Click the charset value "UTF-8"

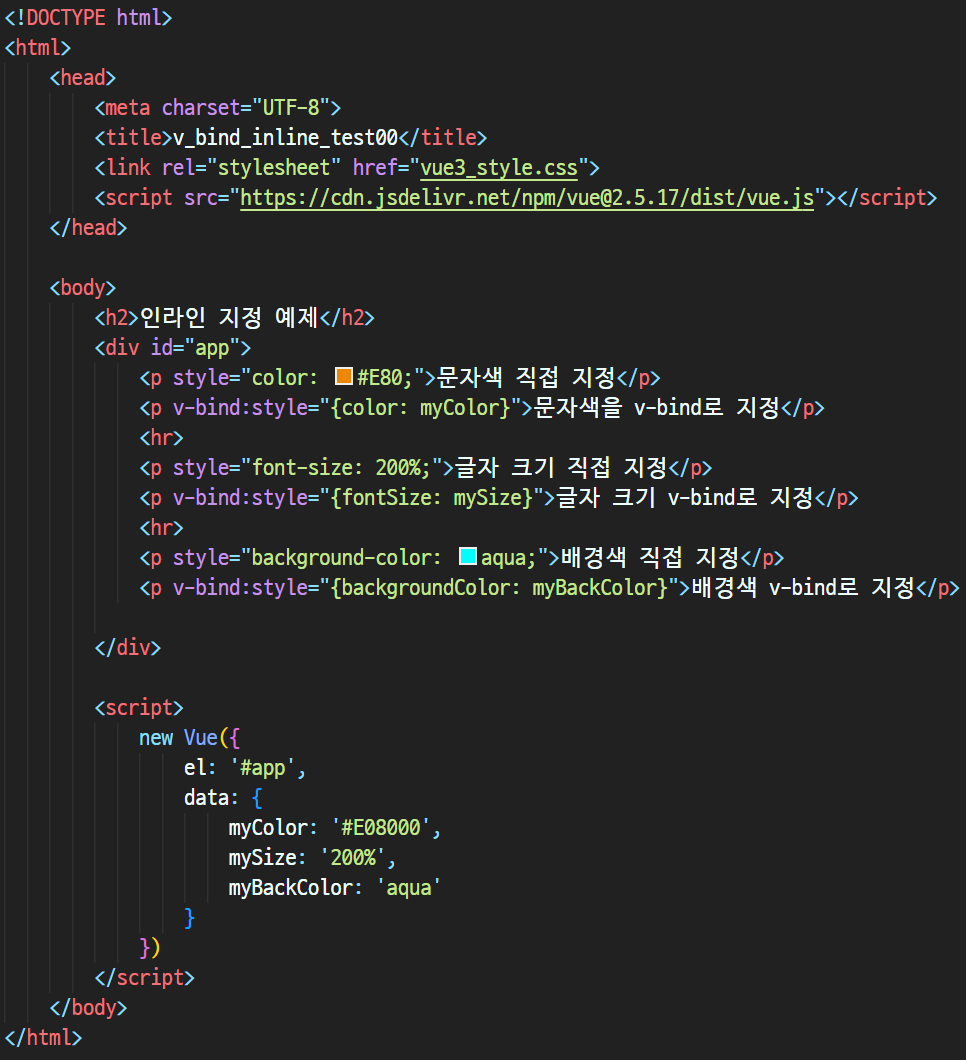pos(291,108)
